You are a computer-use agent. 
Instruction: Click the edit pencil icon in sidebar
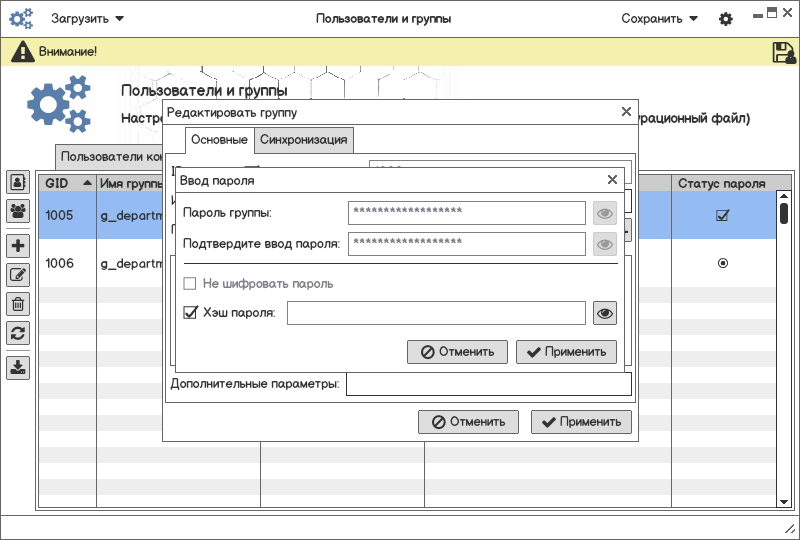click(x=18, y=275)
